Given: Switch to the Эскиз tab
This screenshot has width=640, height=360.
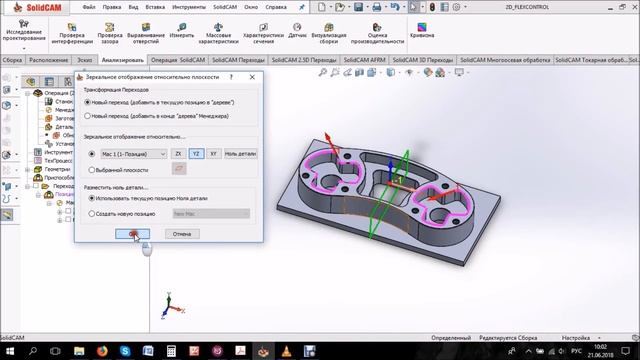Looking at the screenshot, I should tap(85, 60).
